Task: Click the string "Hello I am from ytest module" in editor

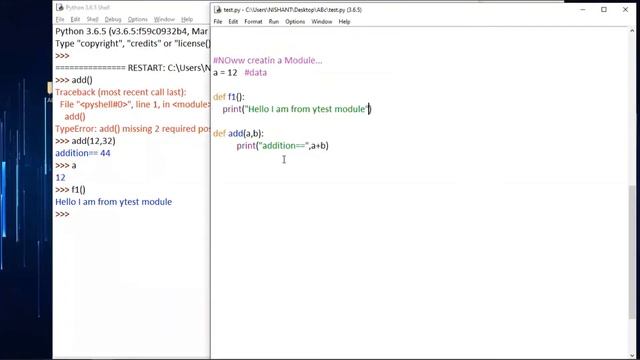Action: (307, 109)
